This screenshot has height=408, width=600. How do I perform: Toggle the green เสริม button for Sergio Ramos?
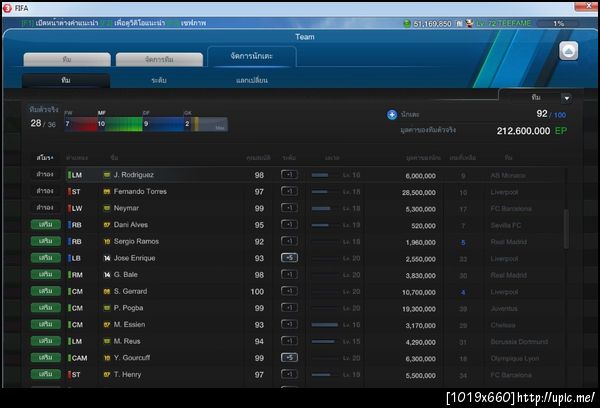click(46, 241)
